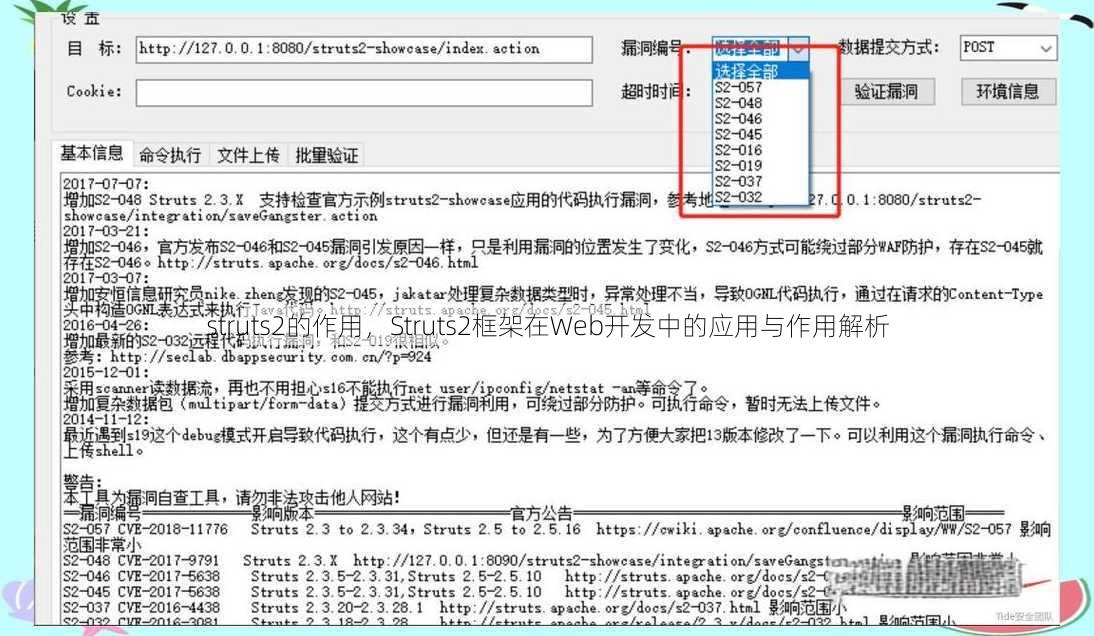Image resolution: width=1094 pixels, height=636 pixels.
Task: Click the seclab.dbappsecurity.com.cn URL text
Action: click(271, 357)
